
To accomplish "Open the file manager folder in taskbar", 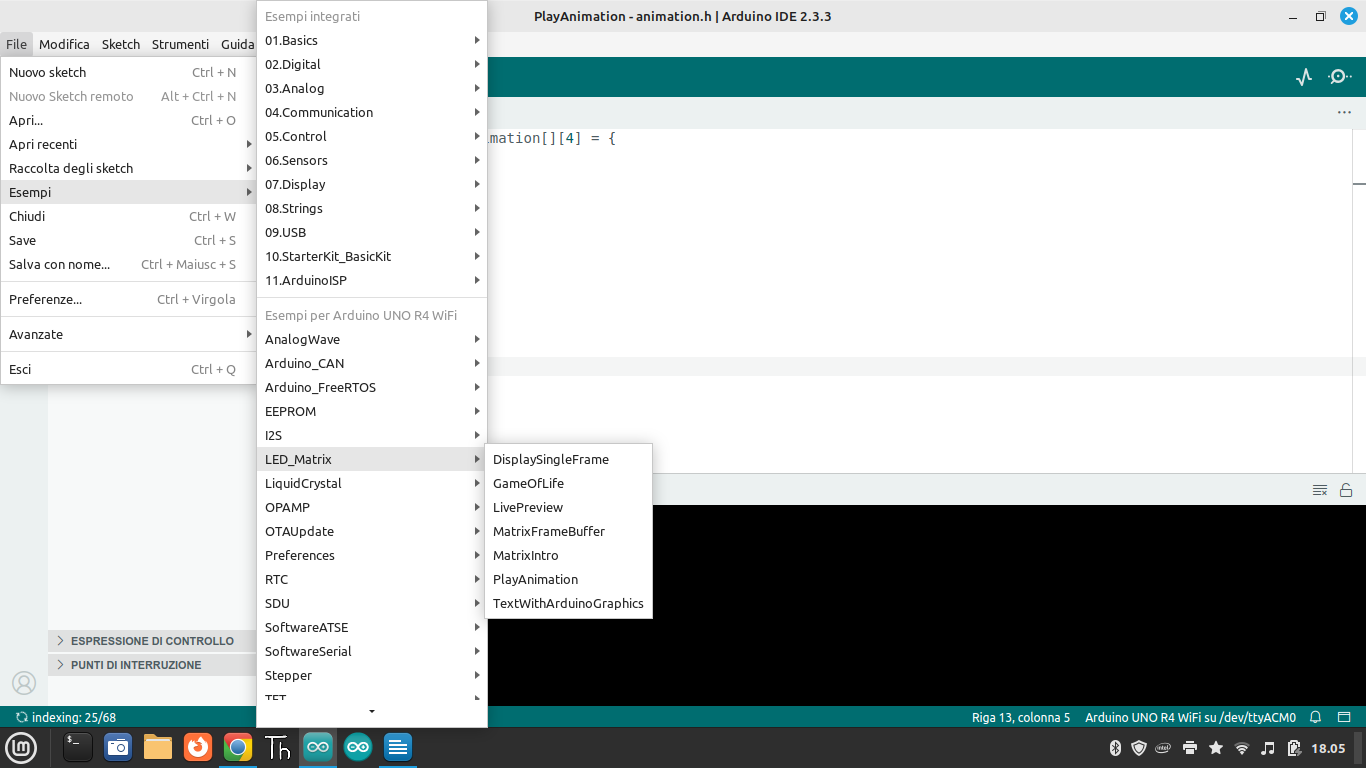I will point(158,747).
